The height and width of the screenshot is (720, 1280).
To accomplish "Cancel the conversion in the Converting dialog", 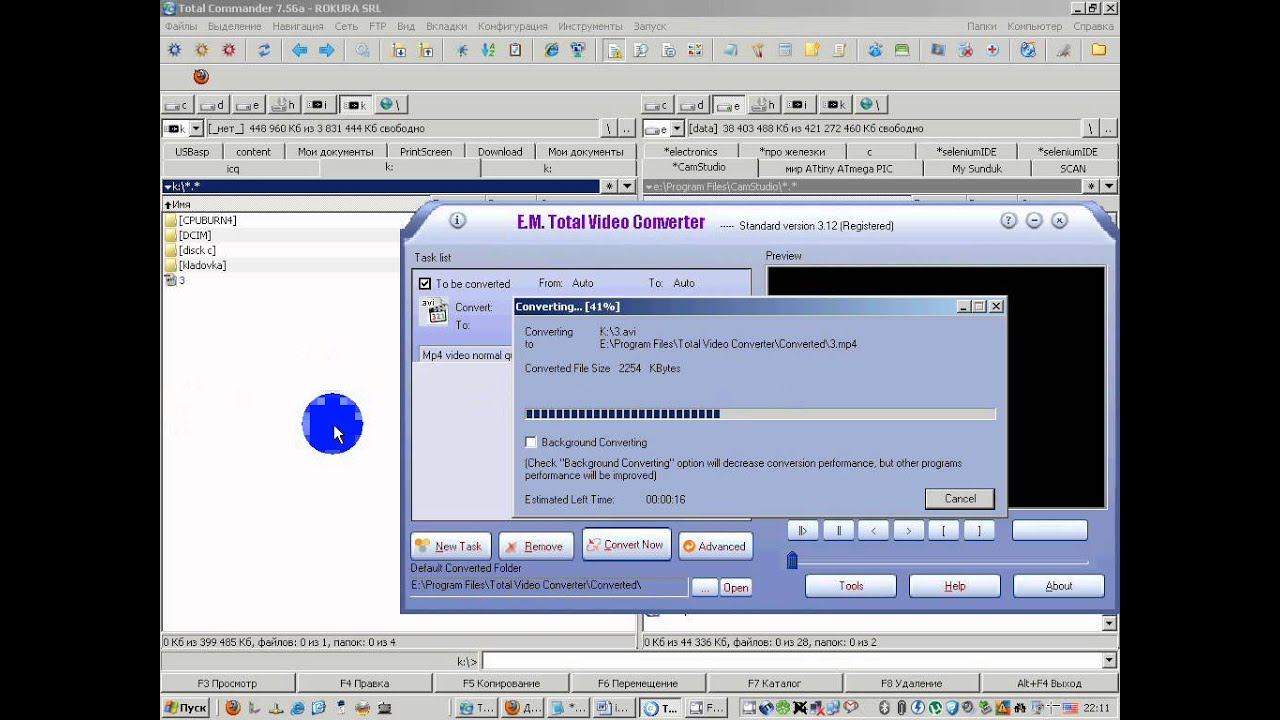I will click(960, 498).
